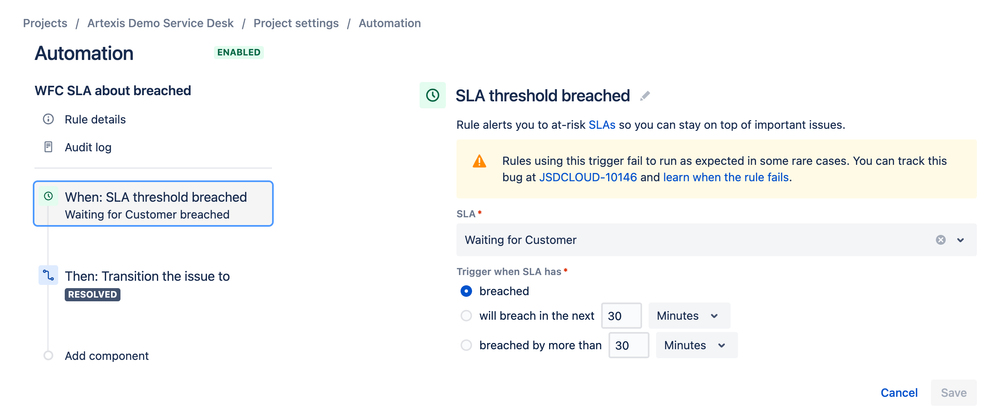
Task: Clear the Waiting for Customer SLA selection
Action: click(940, 240)
